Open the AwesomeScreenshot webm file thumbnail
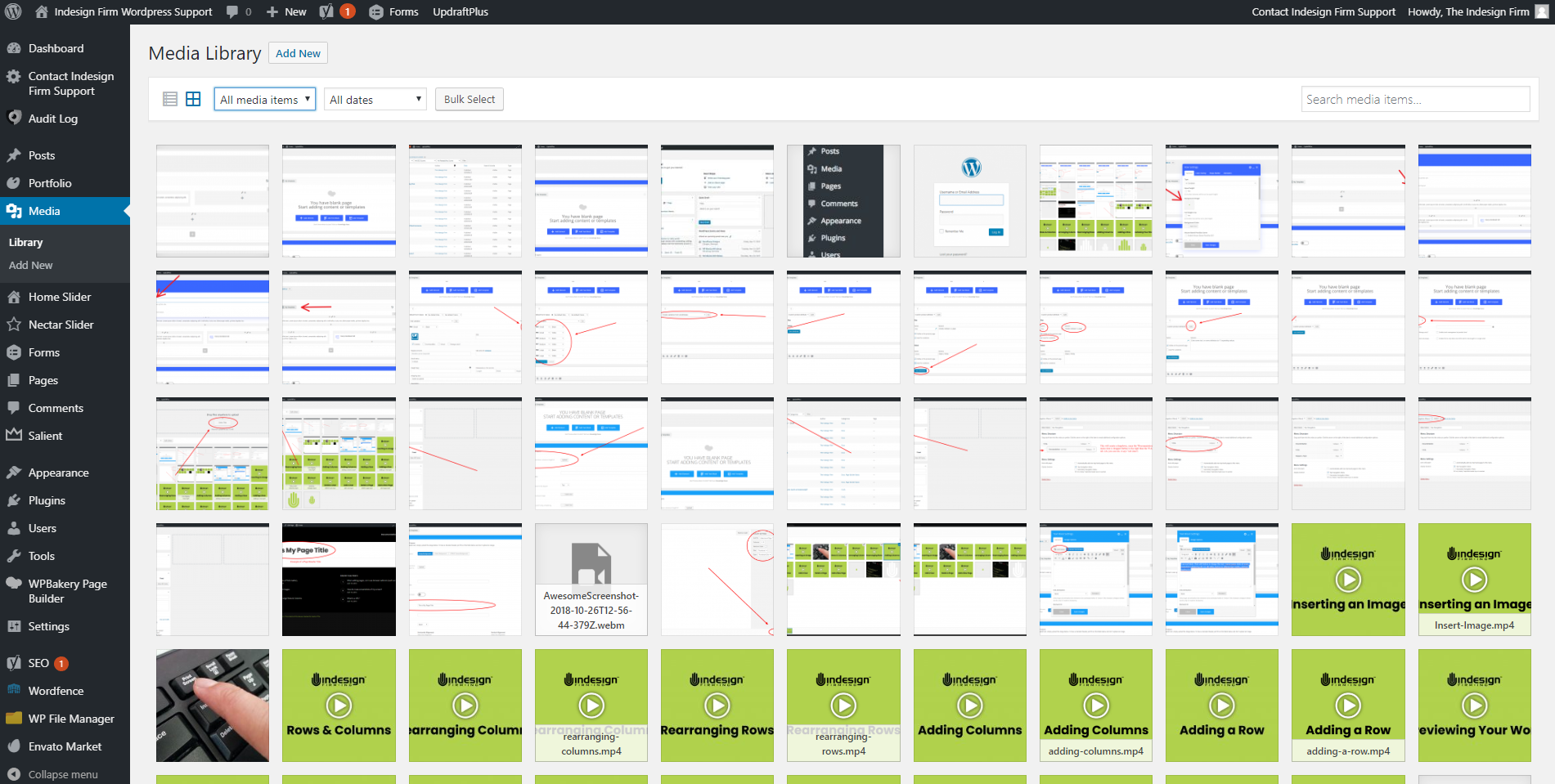The image size is (1555, 784). 591,579
